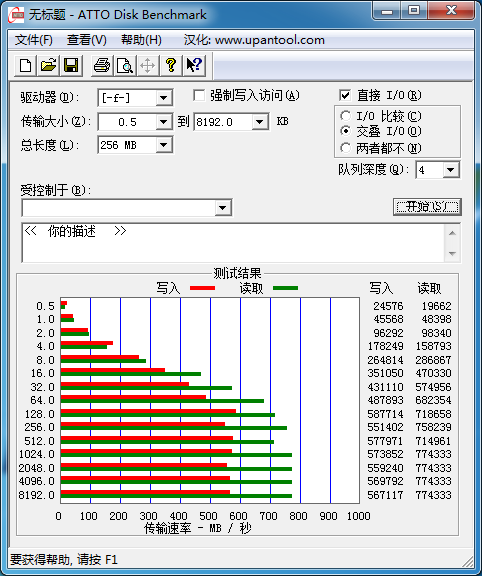Click read value 714961 for 512.0 row
This screenshot has width=482, height=576.
pyautogui.click(x=434, y=441)
